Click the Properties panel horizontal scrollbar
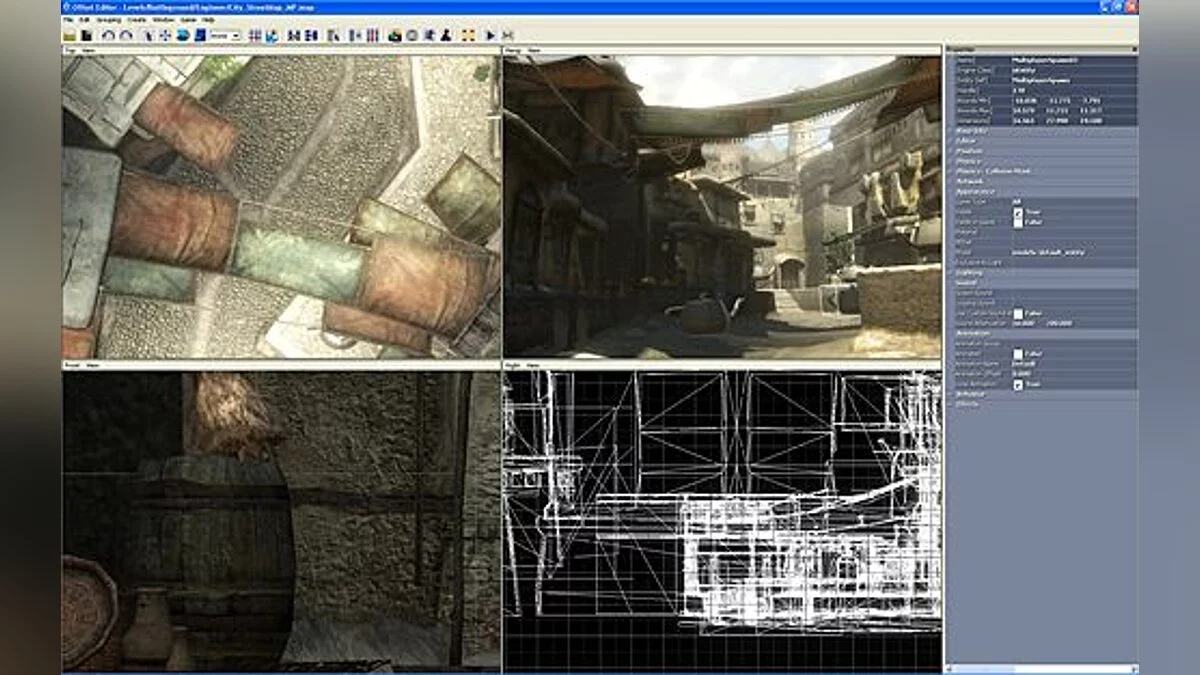The height and width of the screenshot is (675, 1200). tap(1041, 668)
